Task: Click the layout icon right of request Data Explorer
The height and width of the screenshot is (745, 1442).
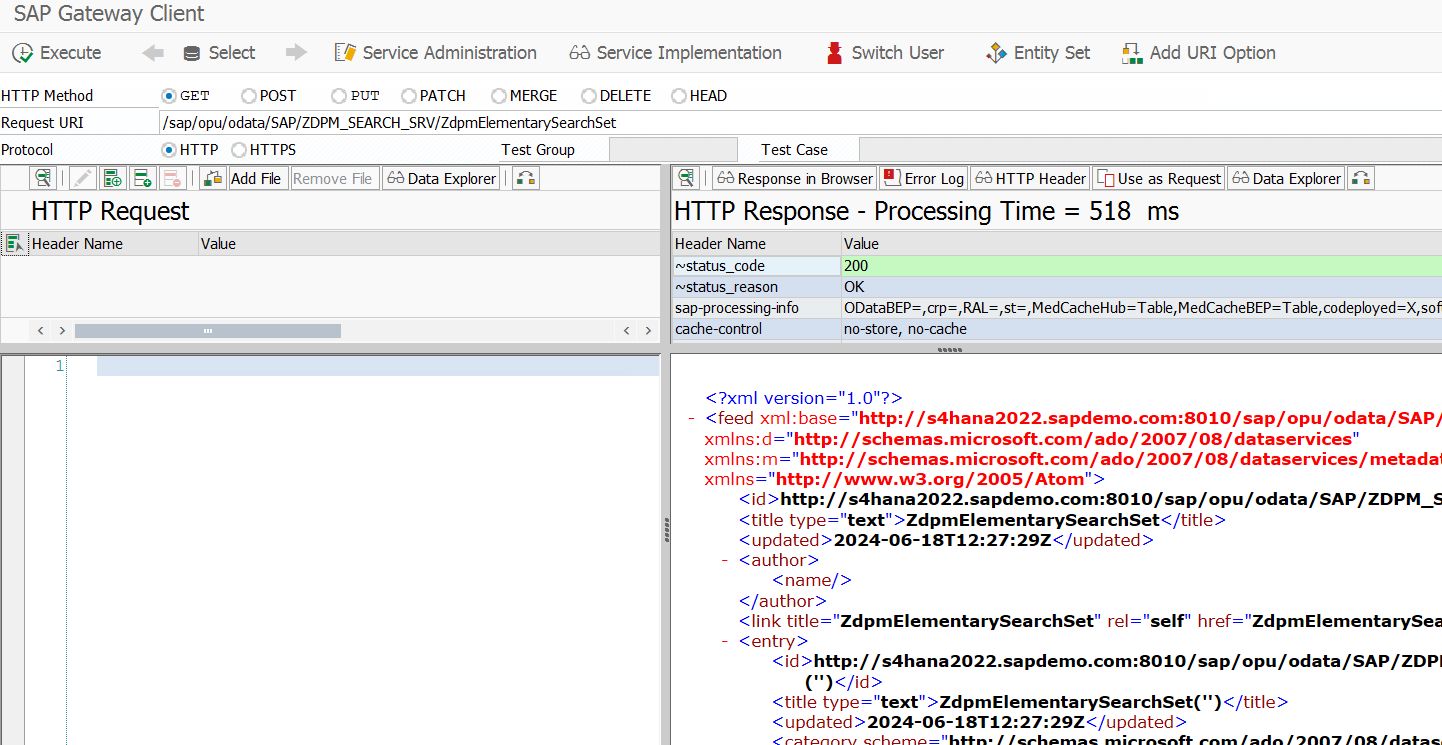Action: tap(526, 178)
